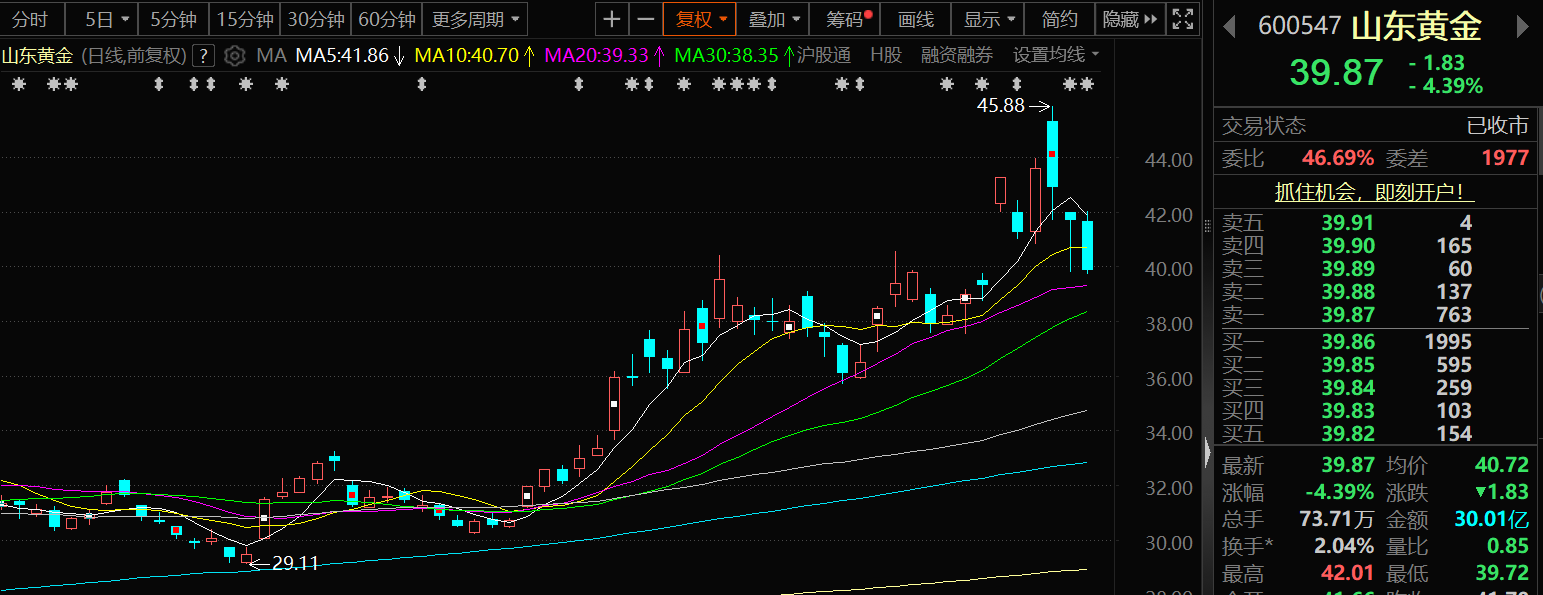The width and height of the screenshot is (1543, 595).
Task: Expand 更多周期 period dropdown
Action: pos(476,19)
